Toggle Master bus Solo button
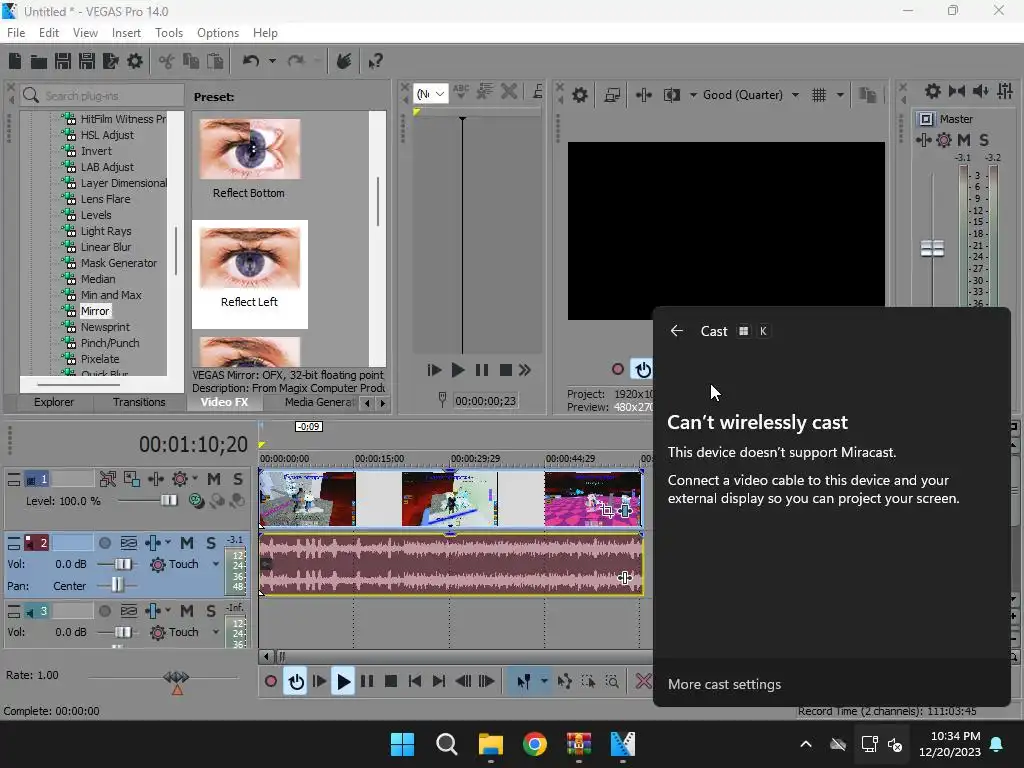The image size is (1024, 768). pyautogui.click(x=984, y=140)
